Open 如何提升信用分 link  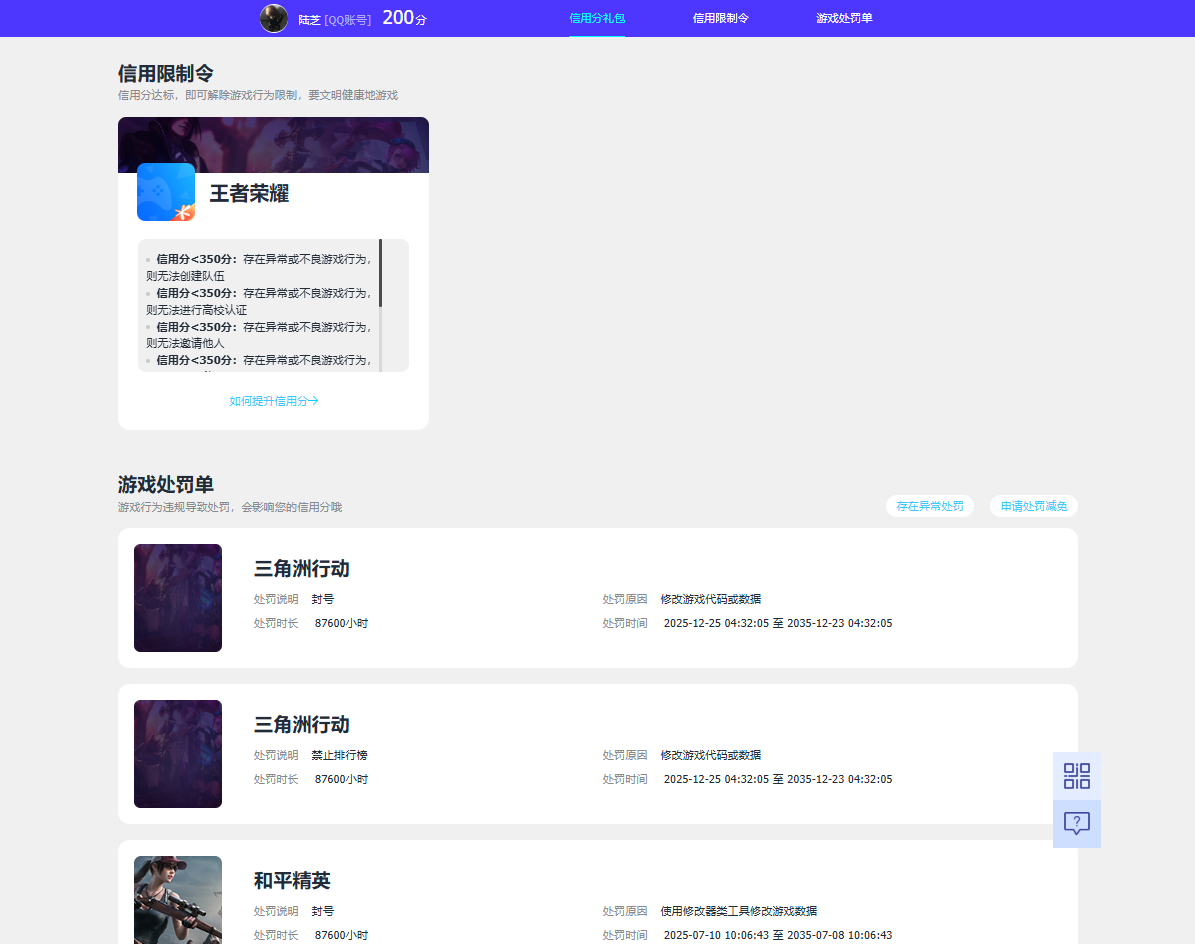point(274,401)
